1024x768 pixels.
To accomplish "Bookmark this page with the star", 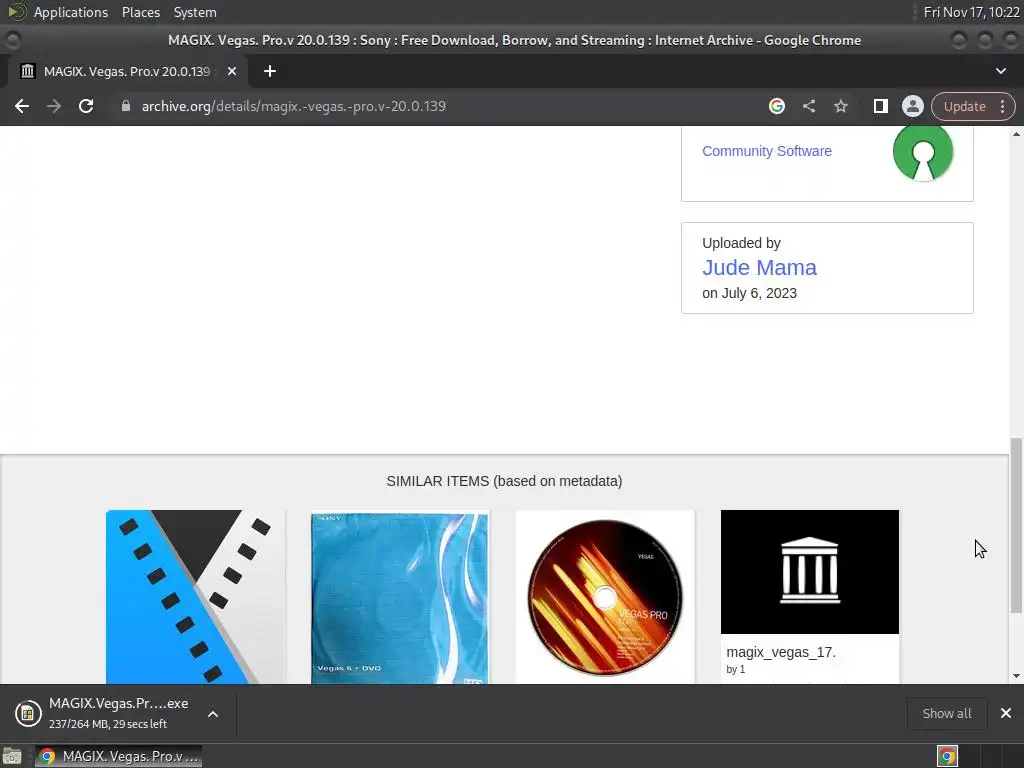I will (x=840, y=106).
